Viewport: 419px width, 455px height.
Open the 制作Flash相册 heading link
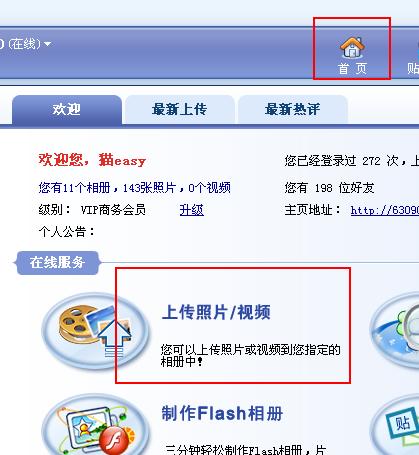222,413
